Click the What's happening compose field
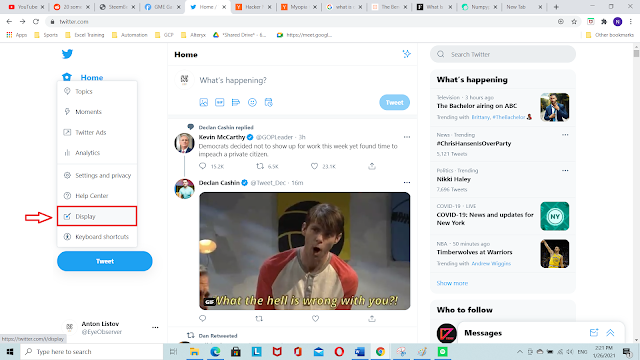 click(233, 80)
